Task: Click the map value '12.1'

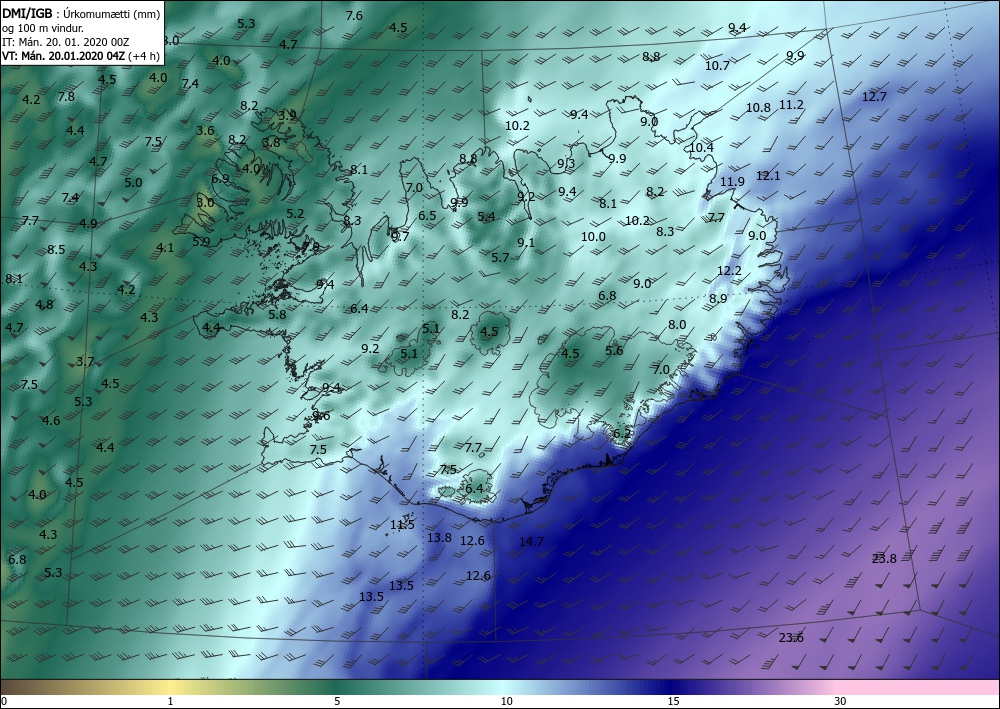Action: coord(768,175)
